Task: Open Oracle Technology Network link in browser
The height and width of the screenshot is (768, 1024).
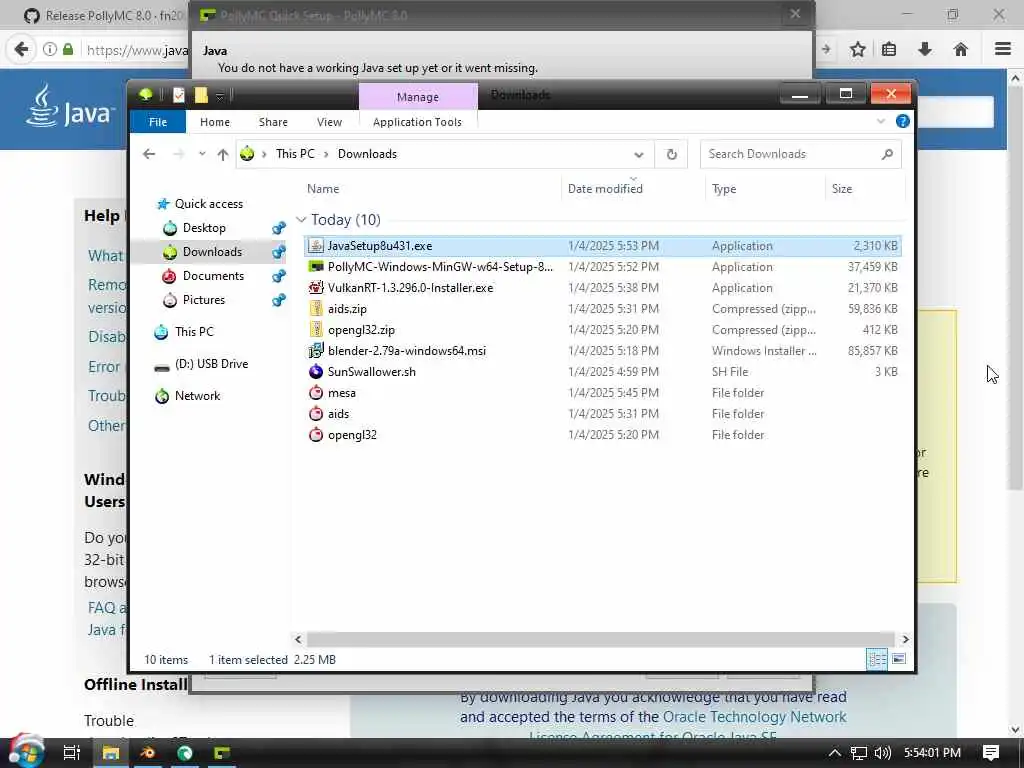Action: click(754, 717)
